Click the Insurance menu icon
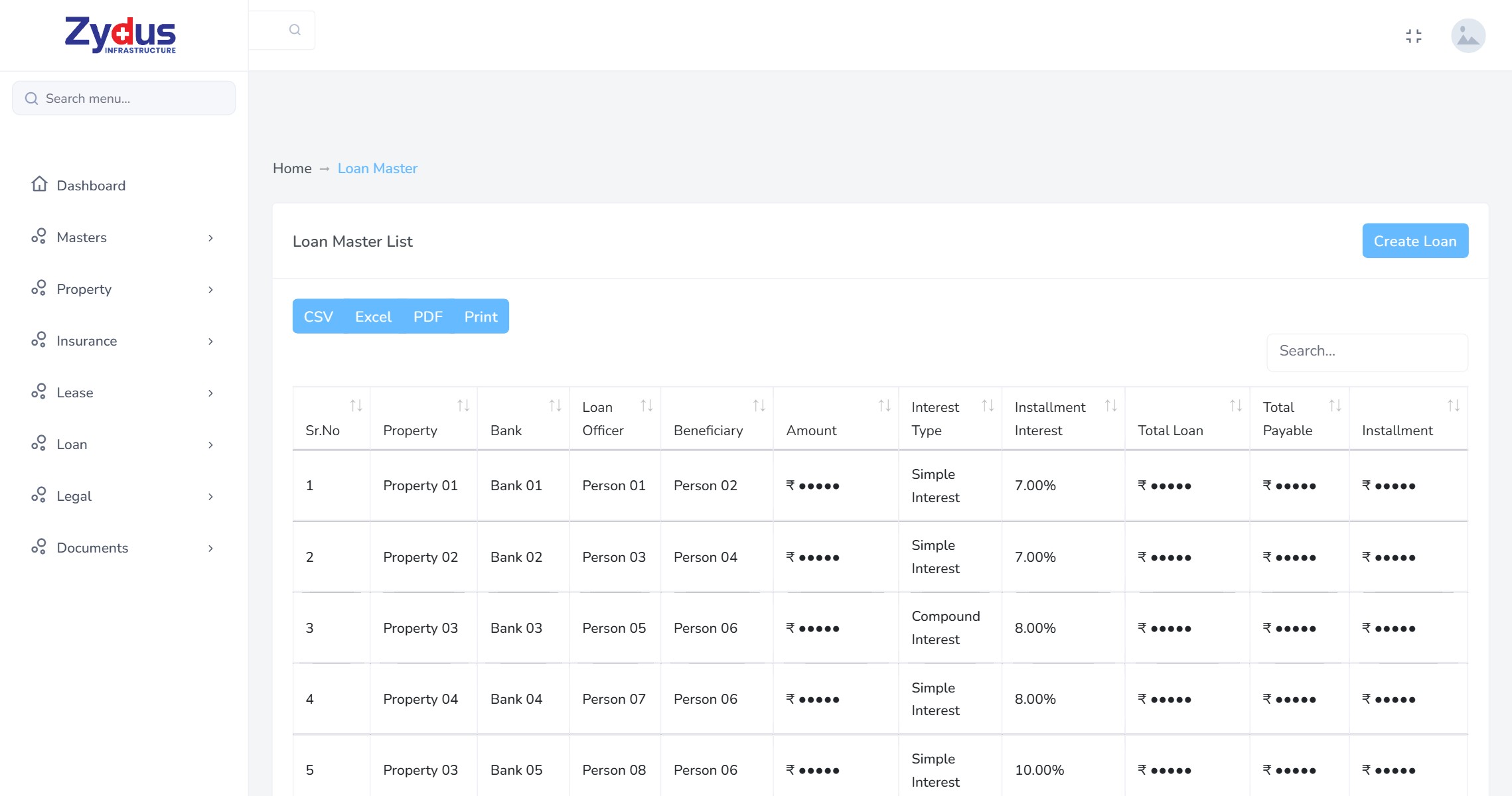The height and width of the screenshot is (796, 1512). [x=38, y=340]
